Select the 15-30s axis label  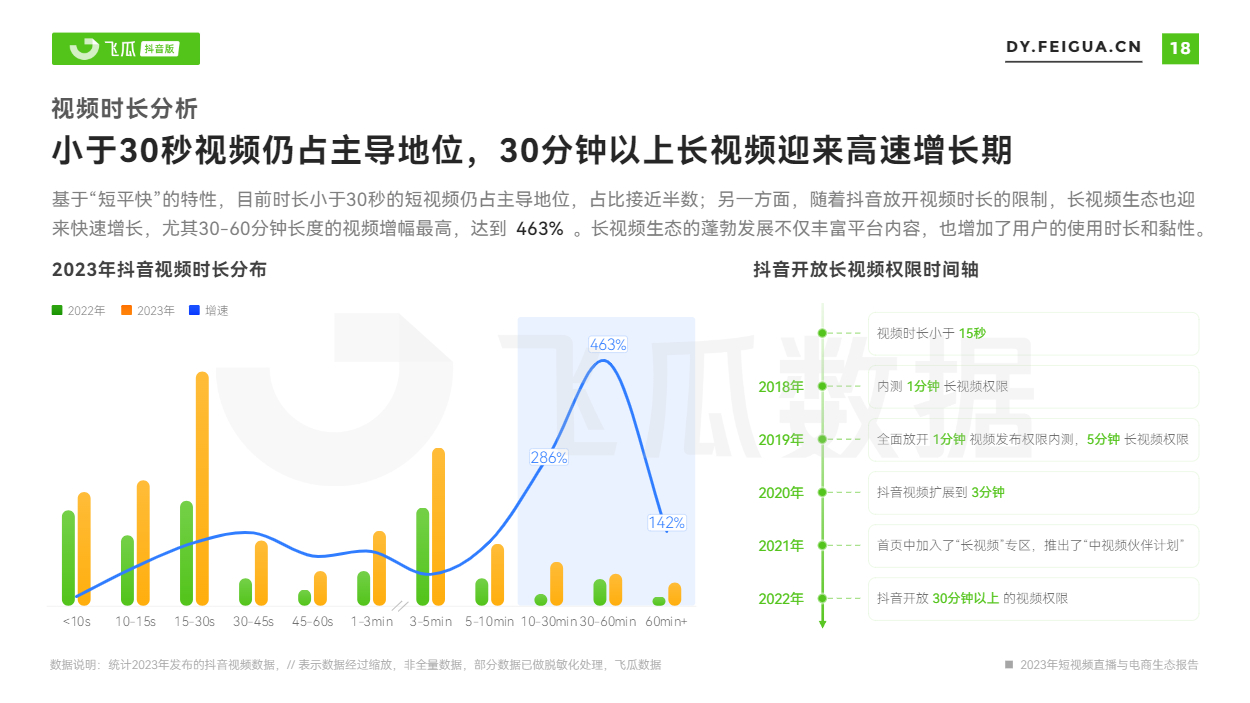click(194, 621)
